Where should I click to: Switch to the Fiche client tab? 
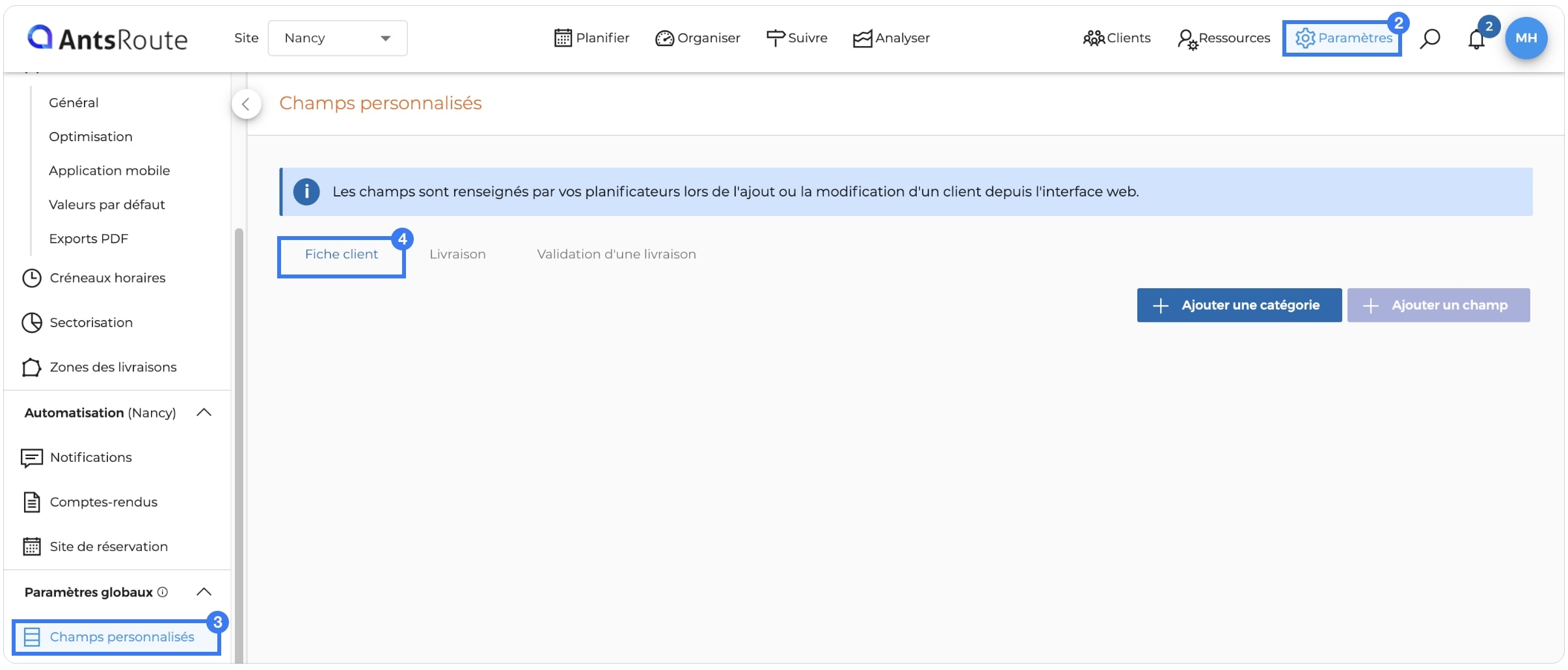342,254
